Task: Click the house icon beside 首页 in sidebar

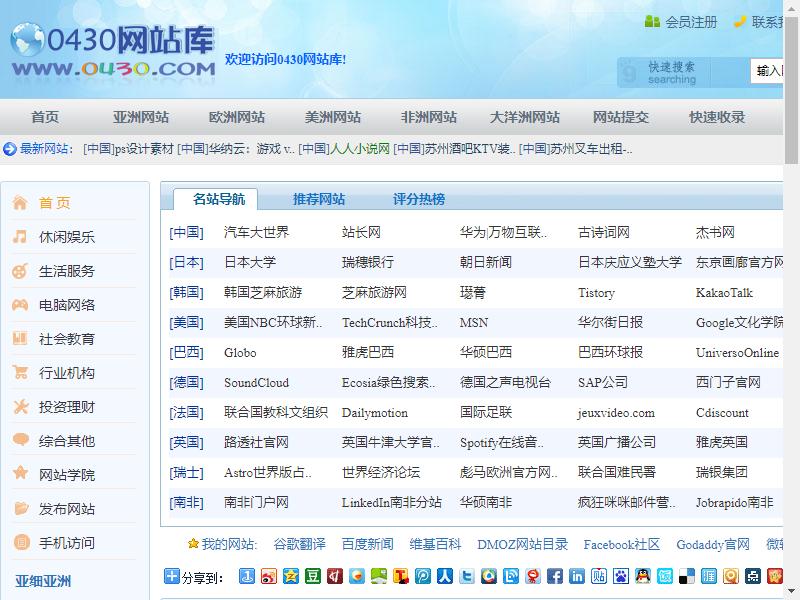Action: [x=20, y=203]
